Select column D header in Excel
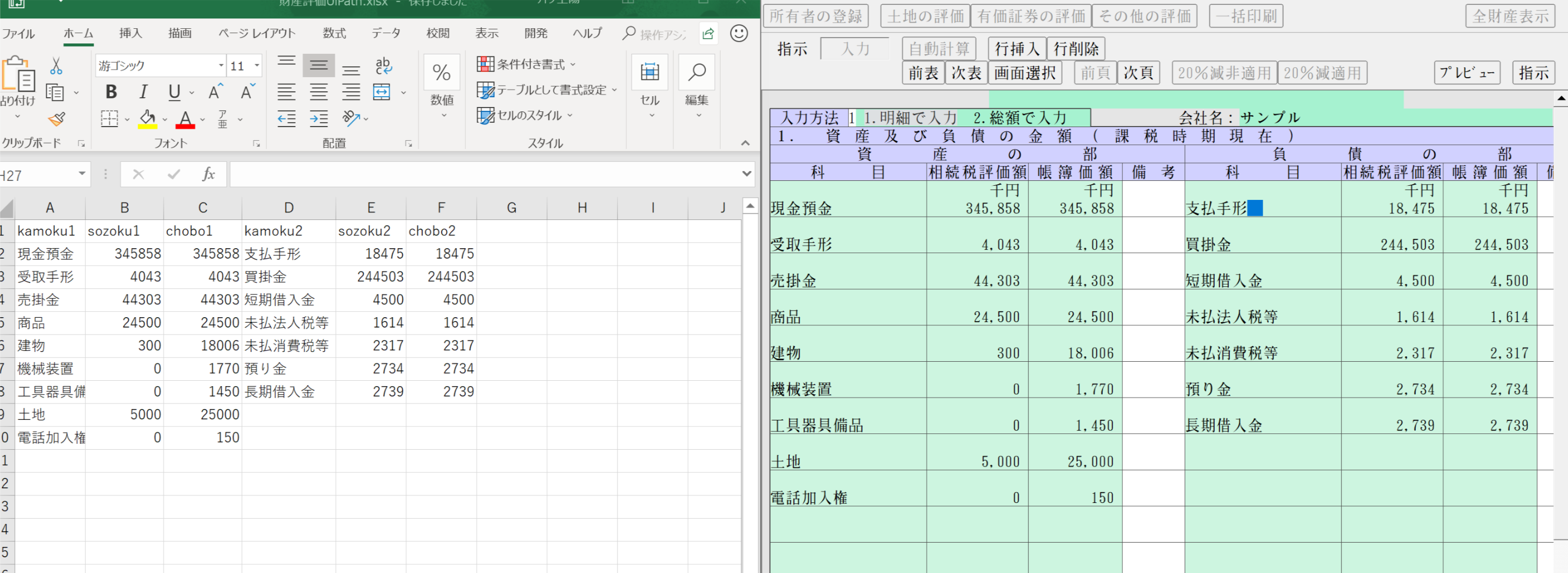The image size is (1568, 573). pos(289,208)
